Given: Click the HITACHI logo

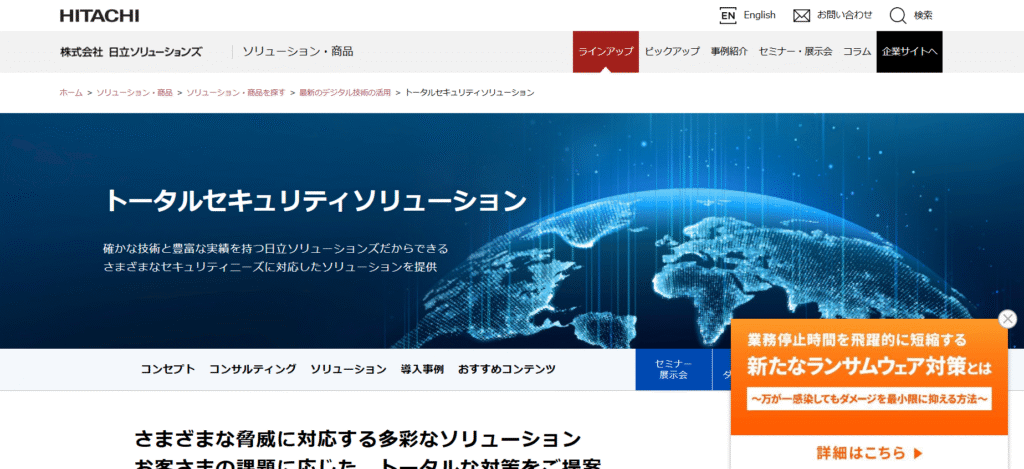Looking at the screenshot, I should pyautogui.click(x=99, y=16).
